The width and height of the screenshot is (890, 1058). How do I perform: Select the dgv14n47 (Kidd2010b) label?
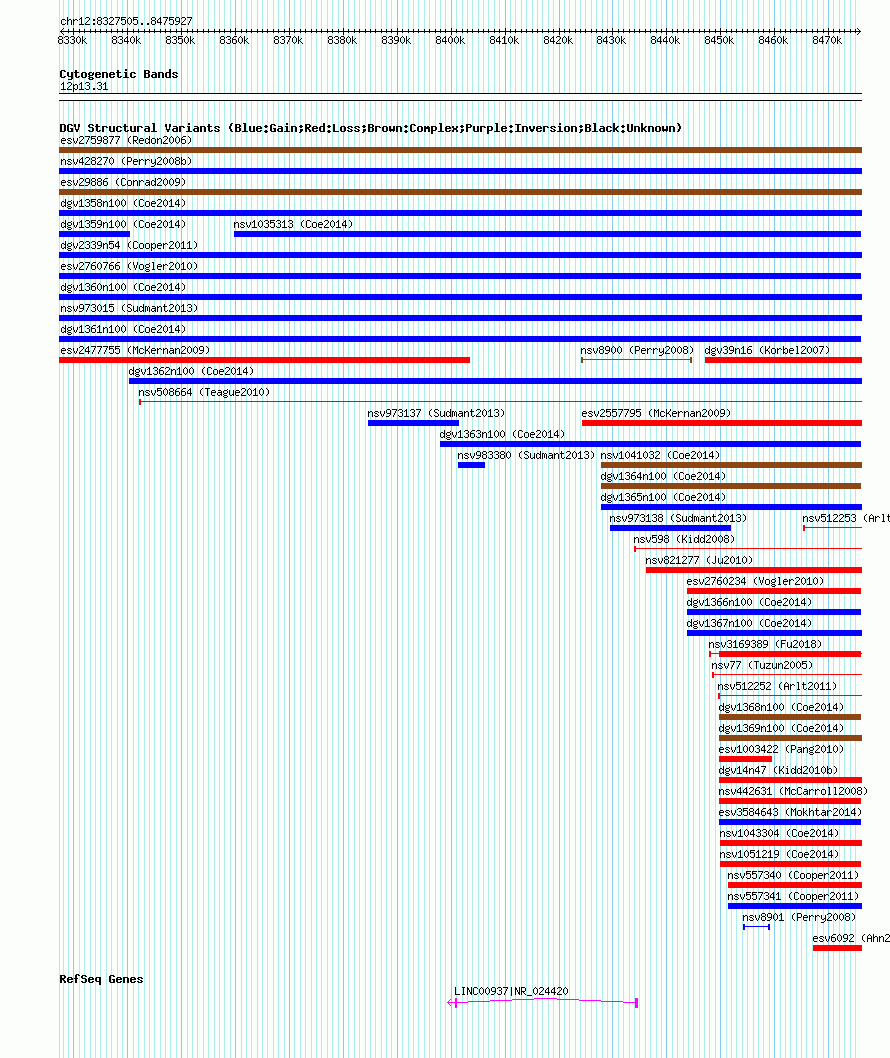778,770
